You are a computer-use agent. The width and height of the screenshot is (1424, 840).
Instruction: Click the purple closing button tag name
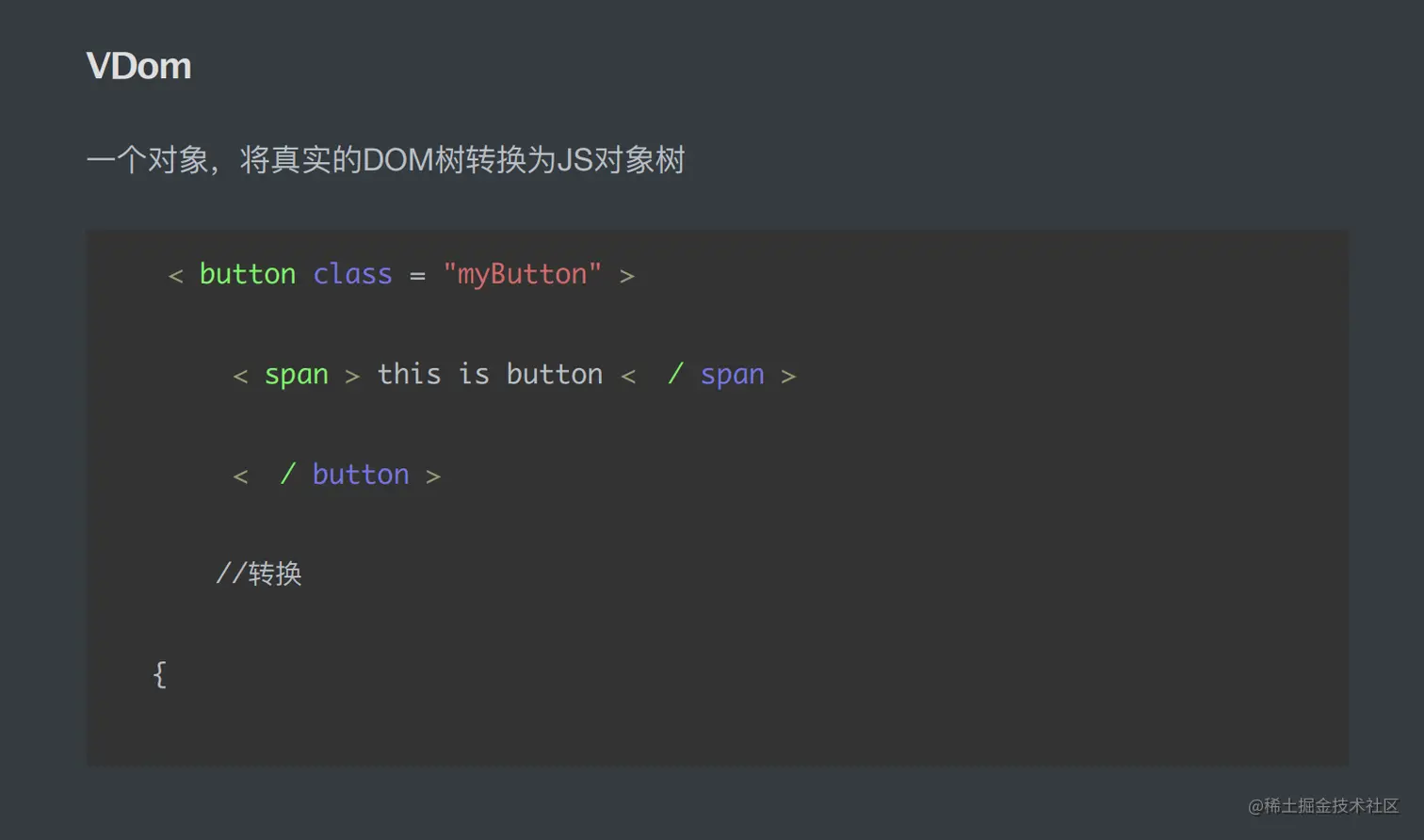coord(361,475)
